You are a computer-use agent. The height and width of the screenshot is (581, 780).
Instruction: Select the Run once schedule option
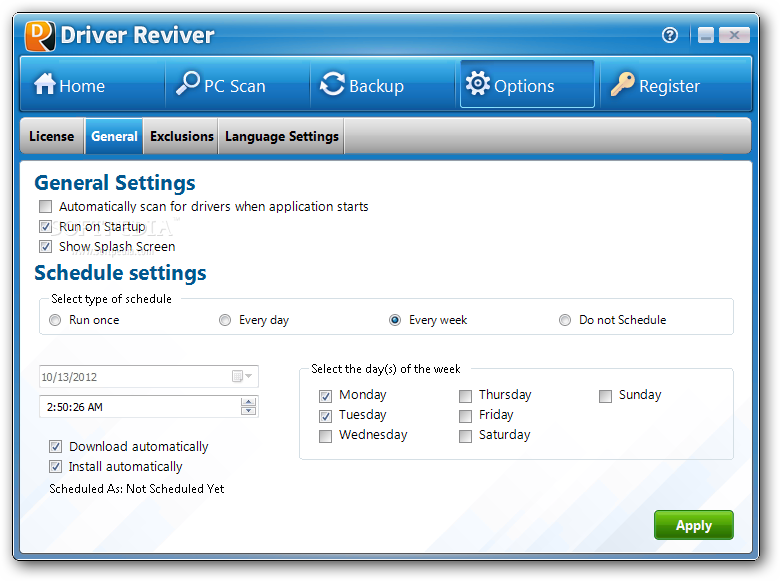[55, 320]
